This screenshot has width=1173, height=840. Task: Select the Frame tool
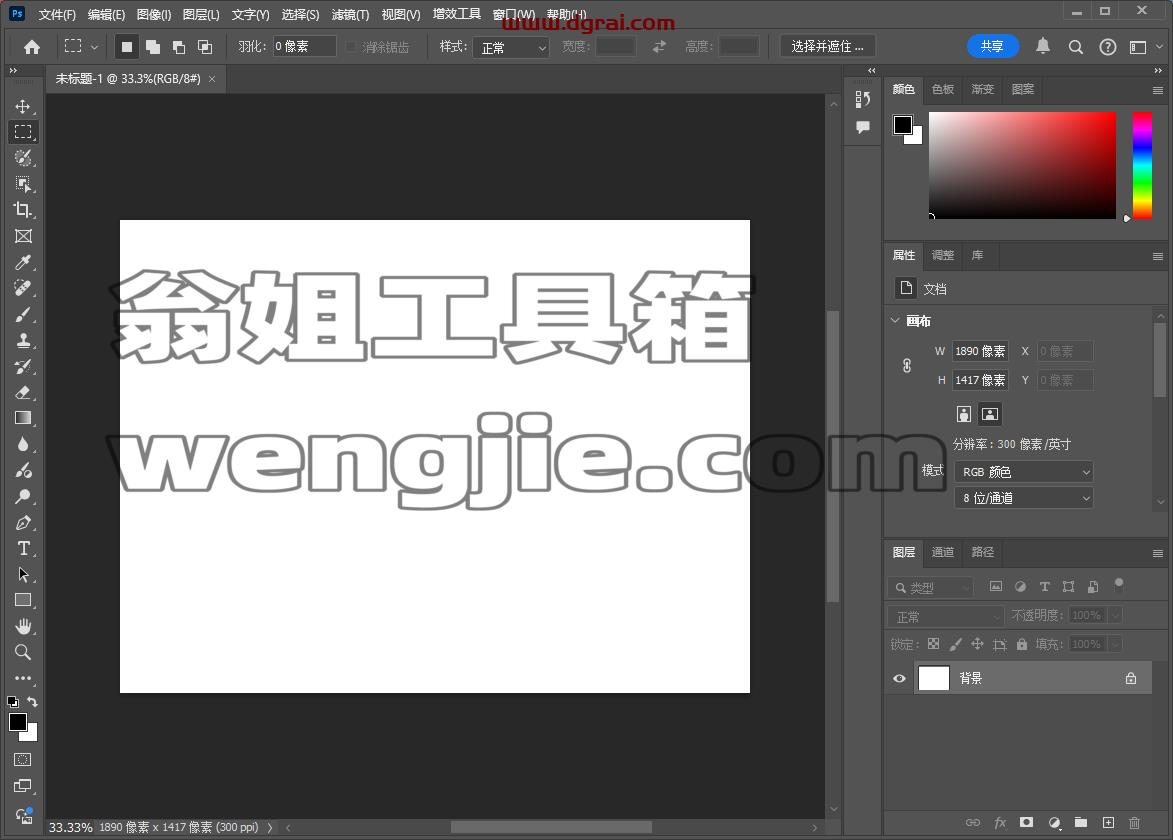[23, 236]
